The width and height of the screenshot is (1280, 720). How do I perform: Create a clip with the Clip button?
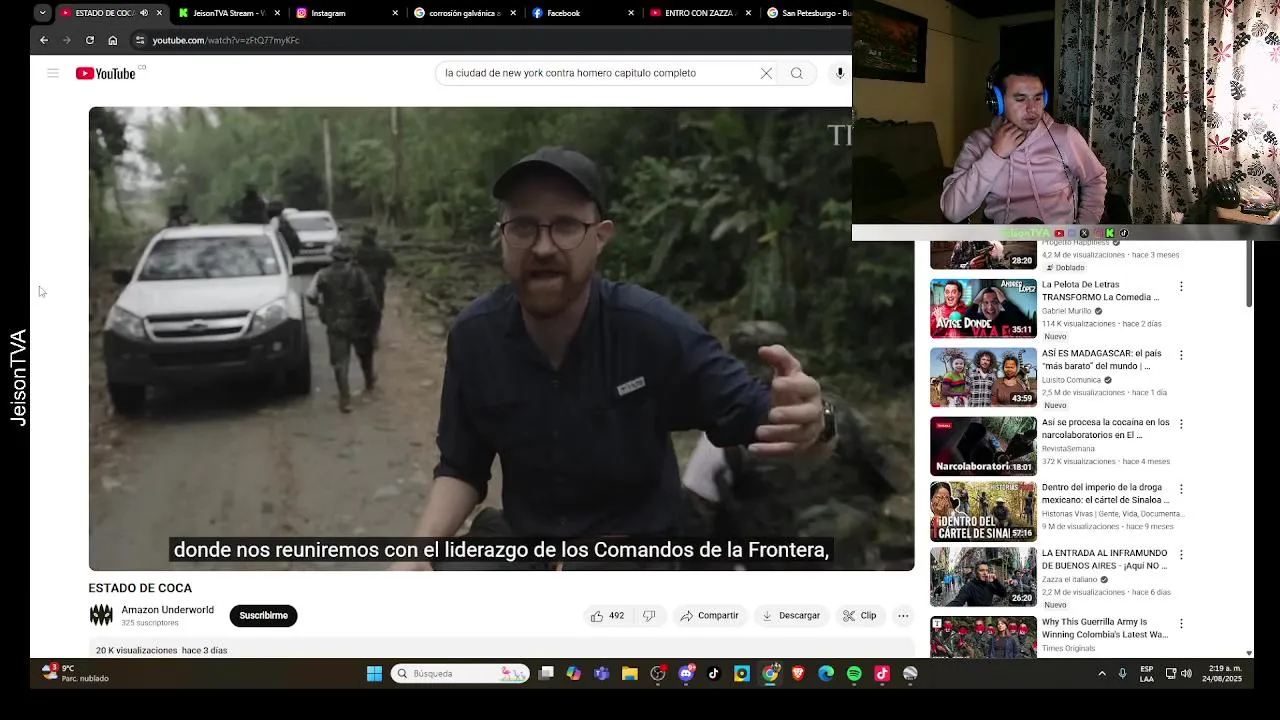coord(859,616)
